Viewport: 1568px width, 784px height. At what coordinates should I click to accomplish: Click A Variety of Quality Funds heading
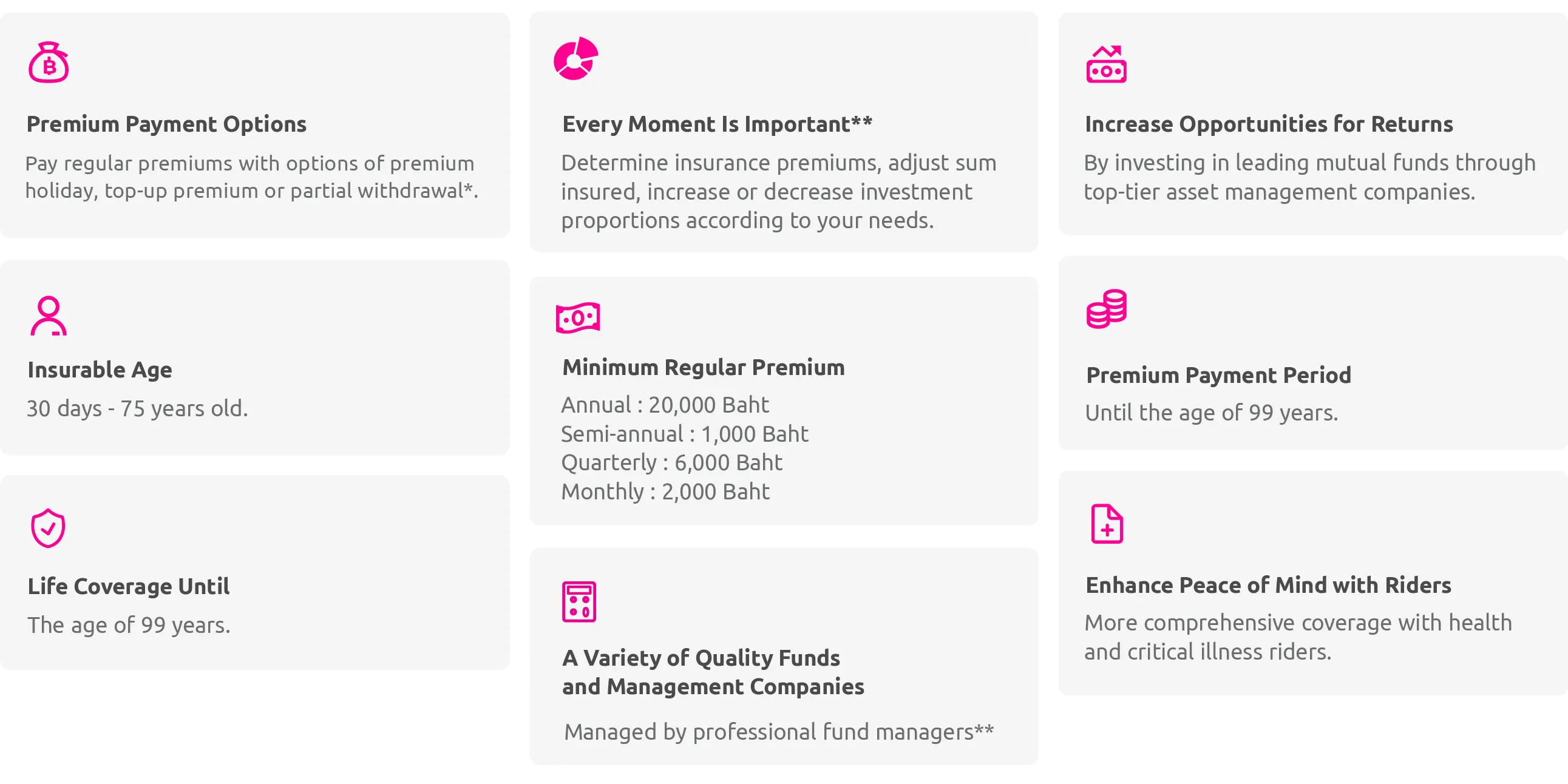coord(713,672)
